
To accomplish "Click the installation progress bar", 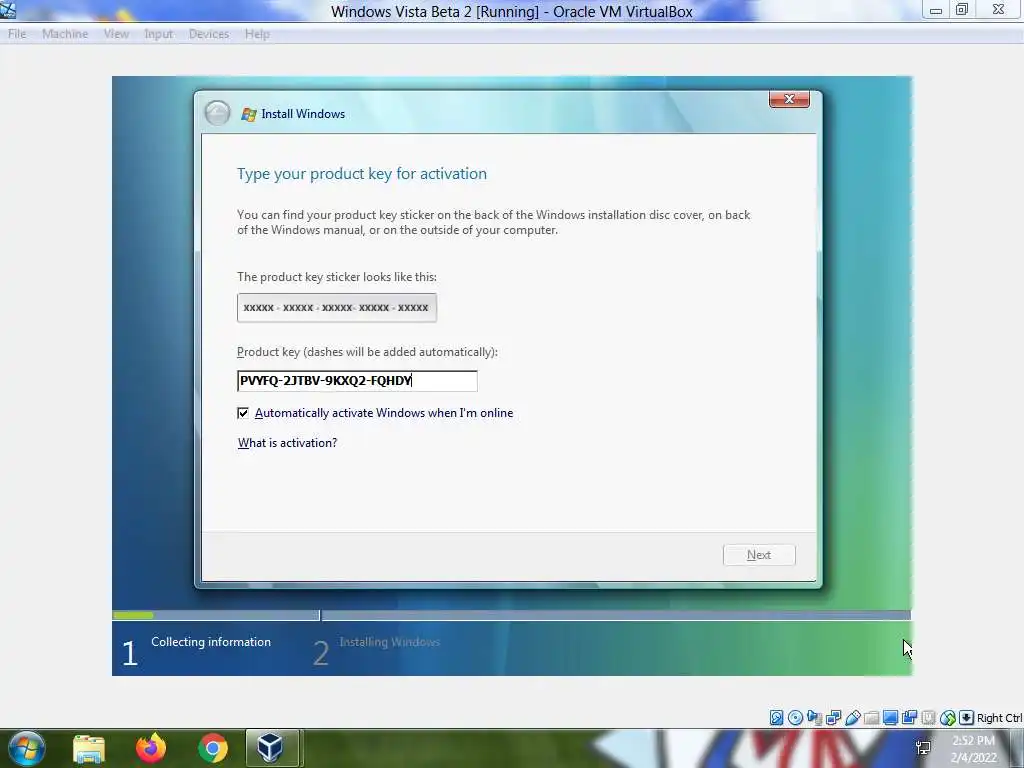I will pos(511,615).
